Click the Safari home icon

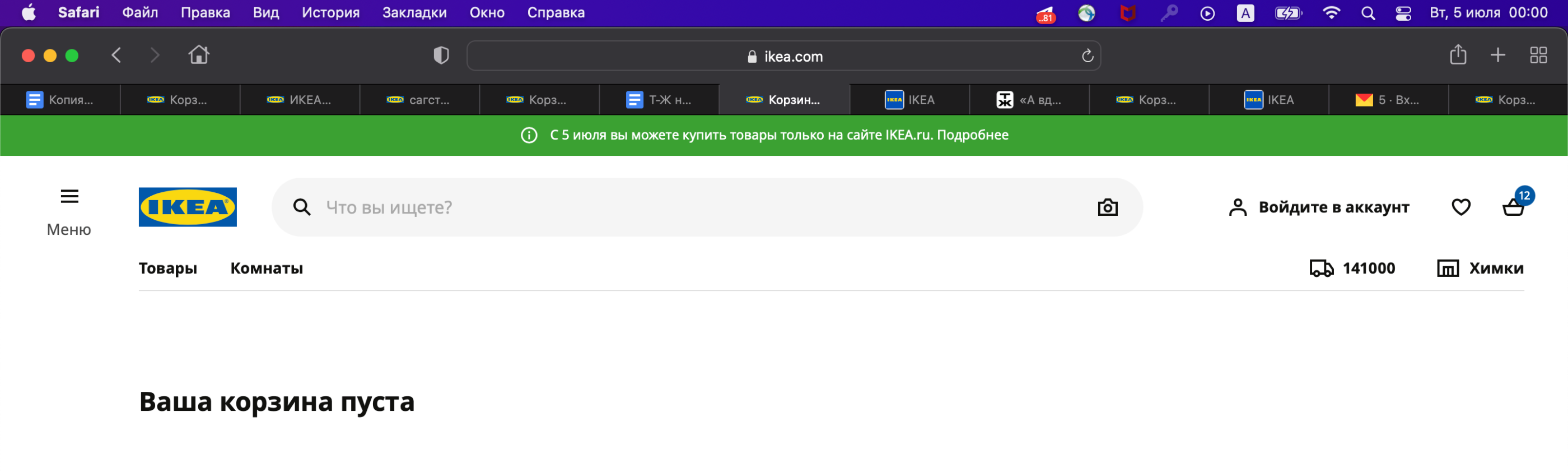[x=198, y=55]
